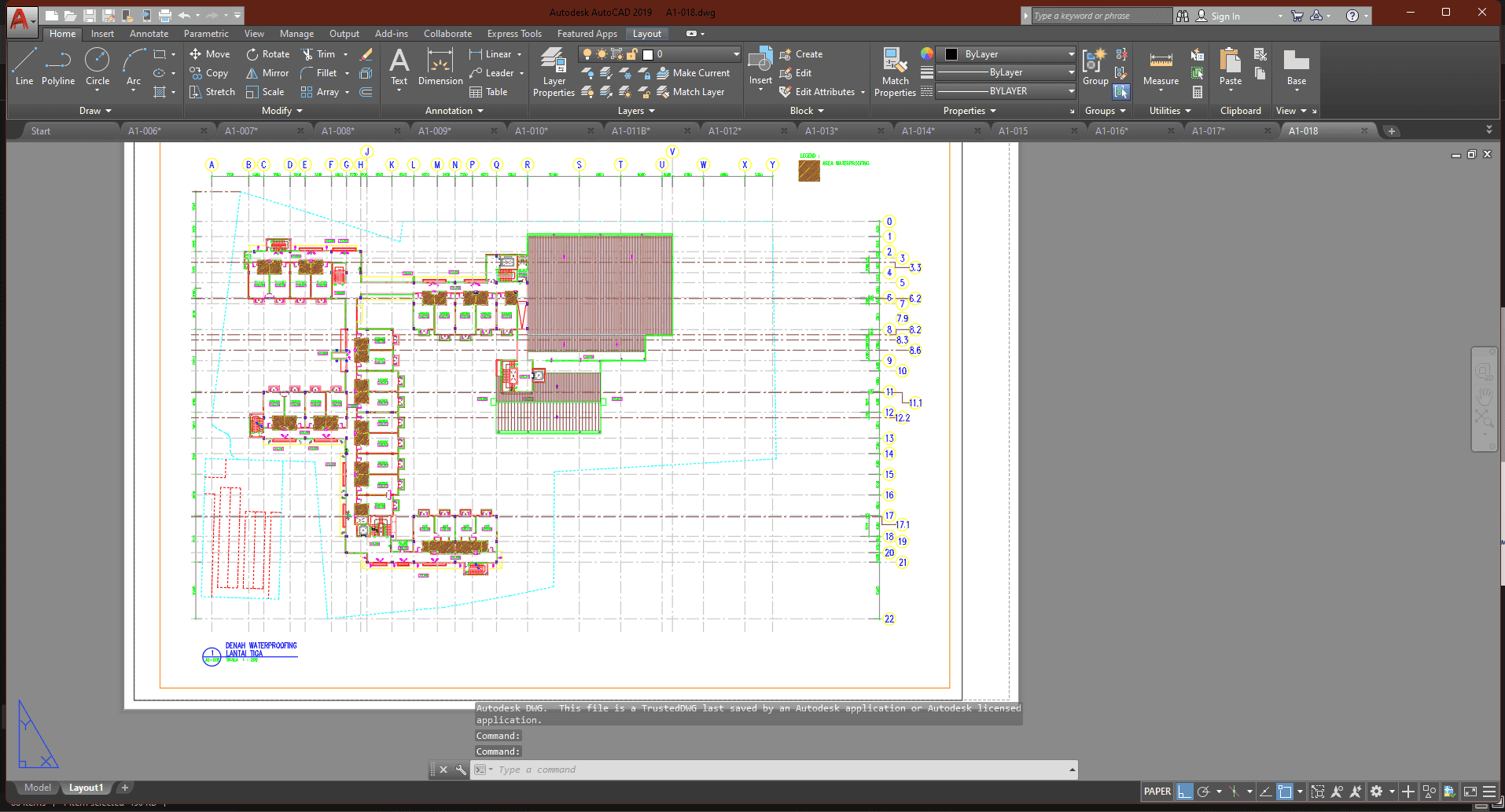Image resolution: width=1505 pixels, height=812 pixels.
Task: Toggle PAPER space mode in status bar
Action: coord(1157,792)
